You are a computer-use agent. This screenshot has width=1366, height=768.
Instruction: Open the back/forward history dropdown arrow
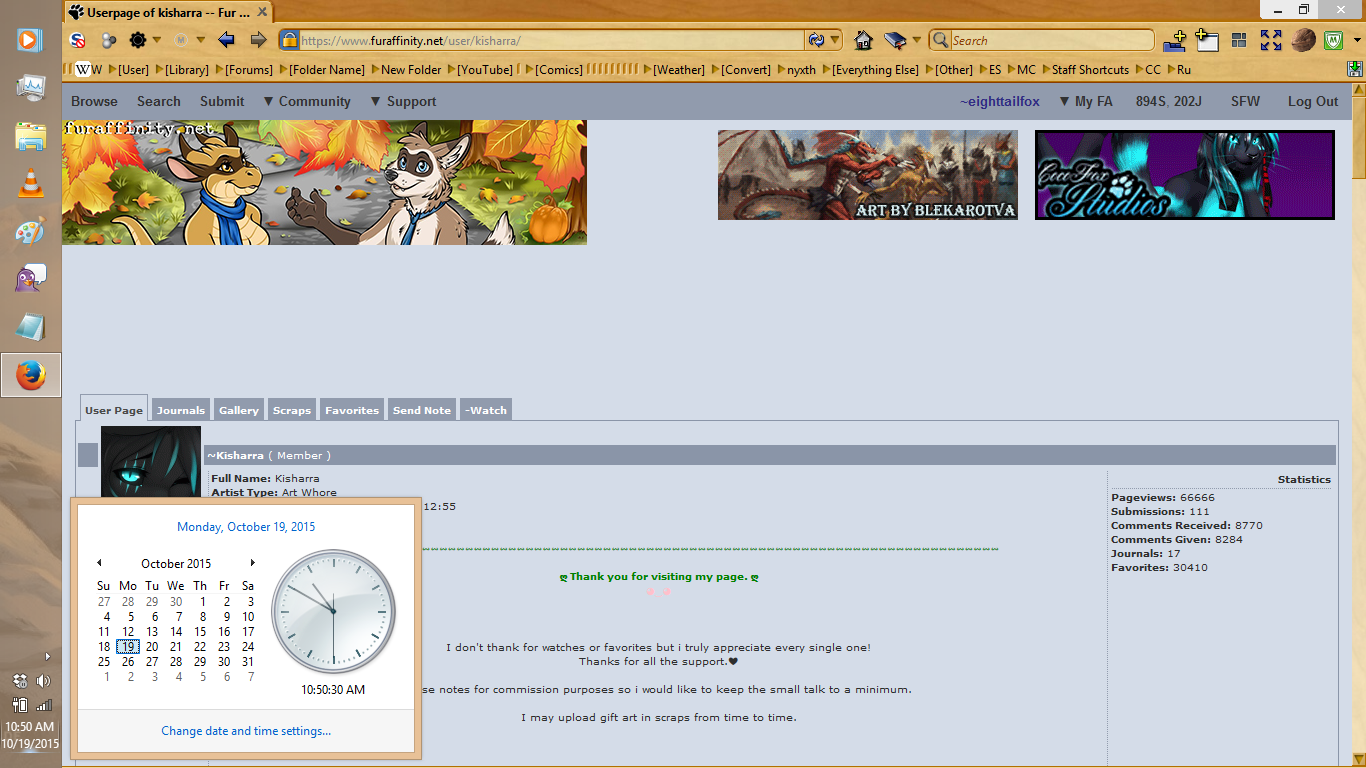[x=200, y=40]
